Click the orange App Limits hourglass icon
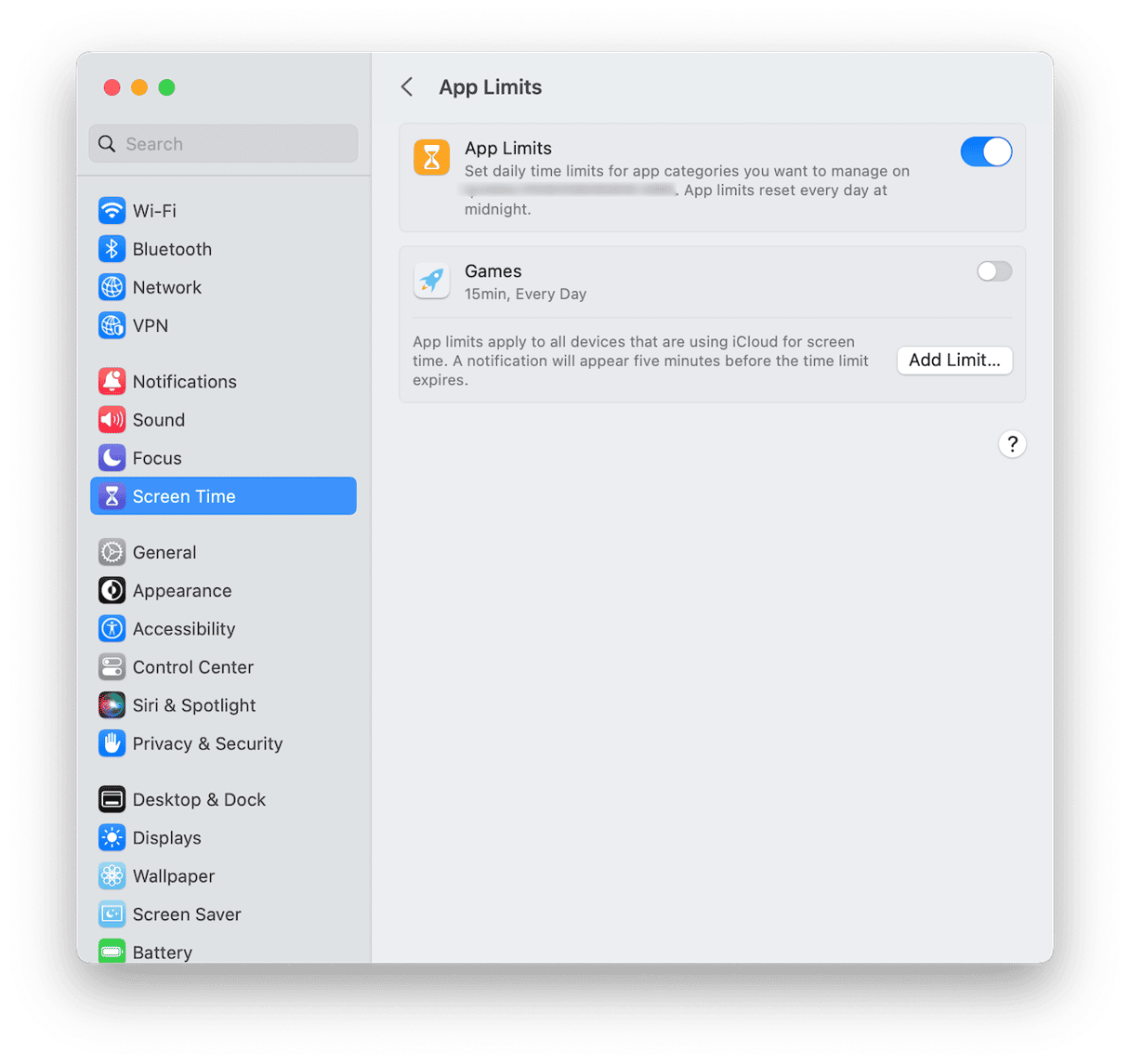1130x1064 pixels. [x=431, y=157]
